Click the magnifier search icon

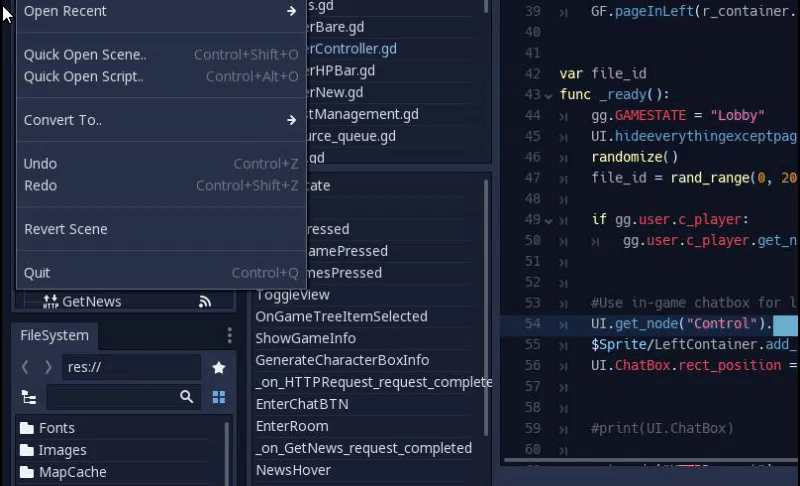[x=187, y=397]
